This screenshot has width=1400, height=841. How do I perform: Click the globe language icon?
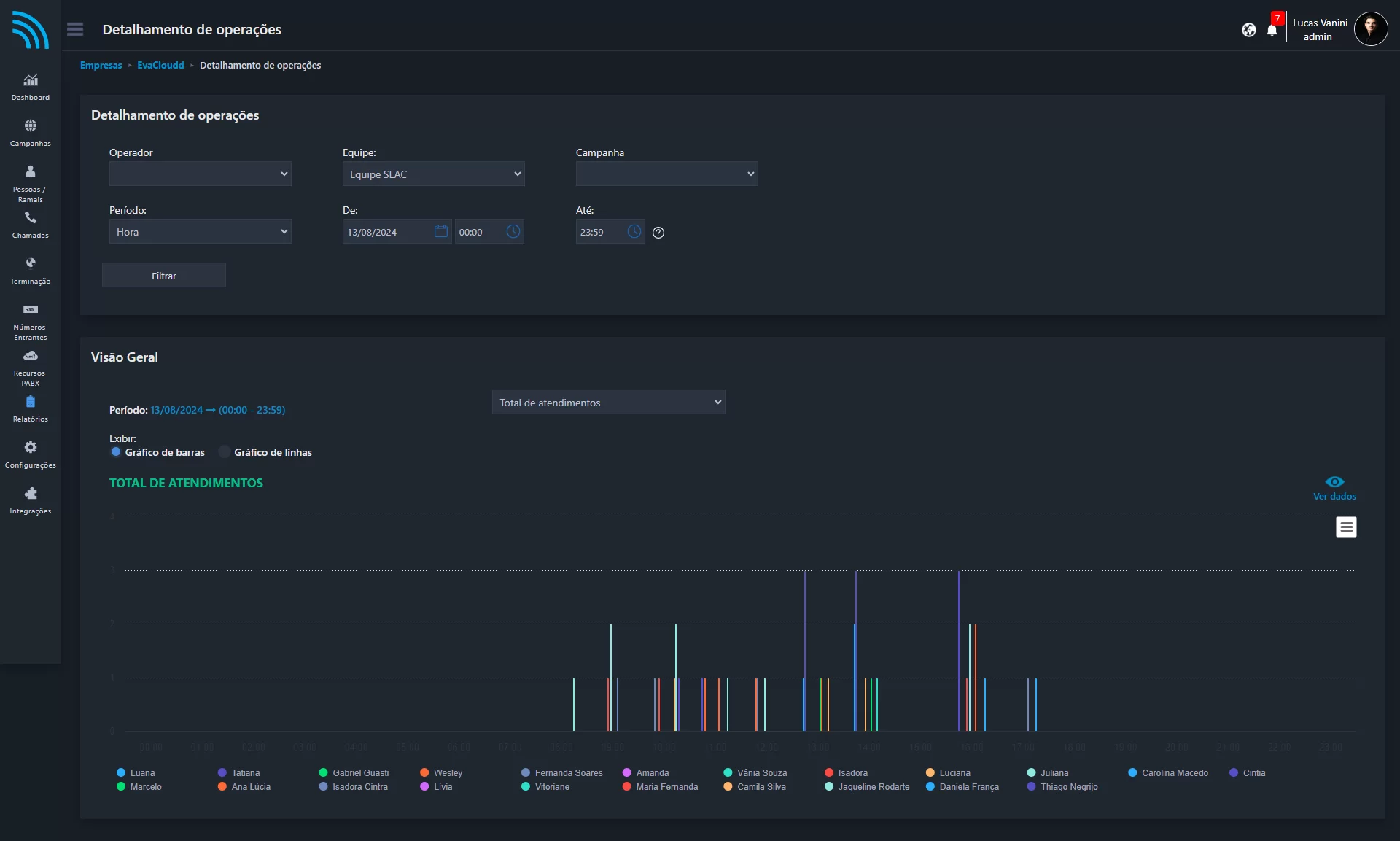[x=1249, y=30]
